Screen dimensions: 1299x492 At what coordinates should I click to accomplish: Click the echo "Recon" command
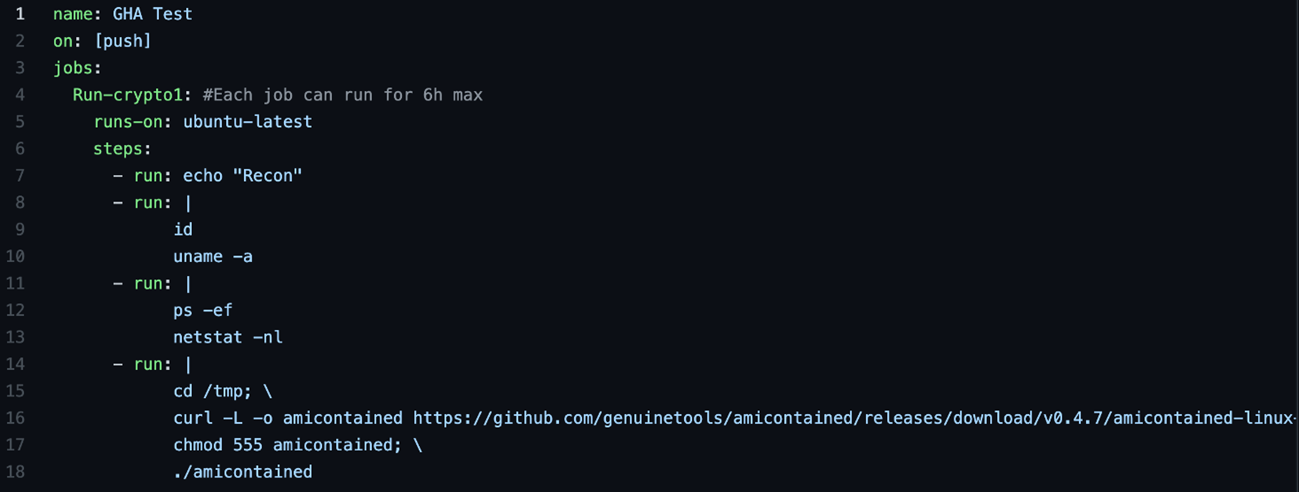pyautogui.click(x=242, y=176)
